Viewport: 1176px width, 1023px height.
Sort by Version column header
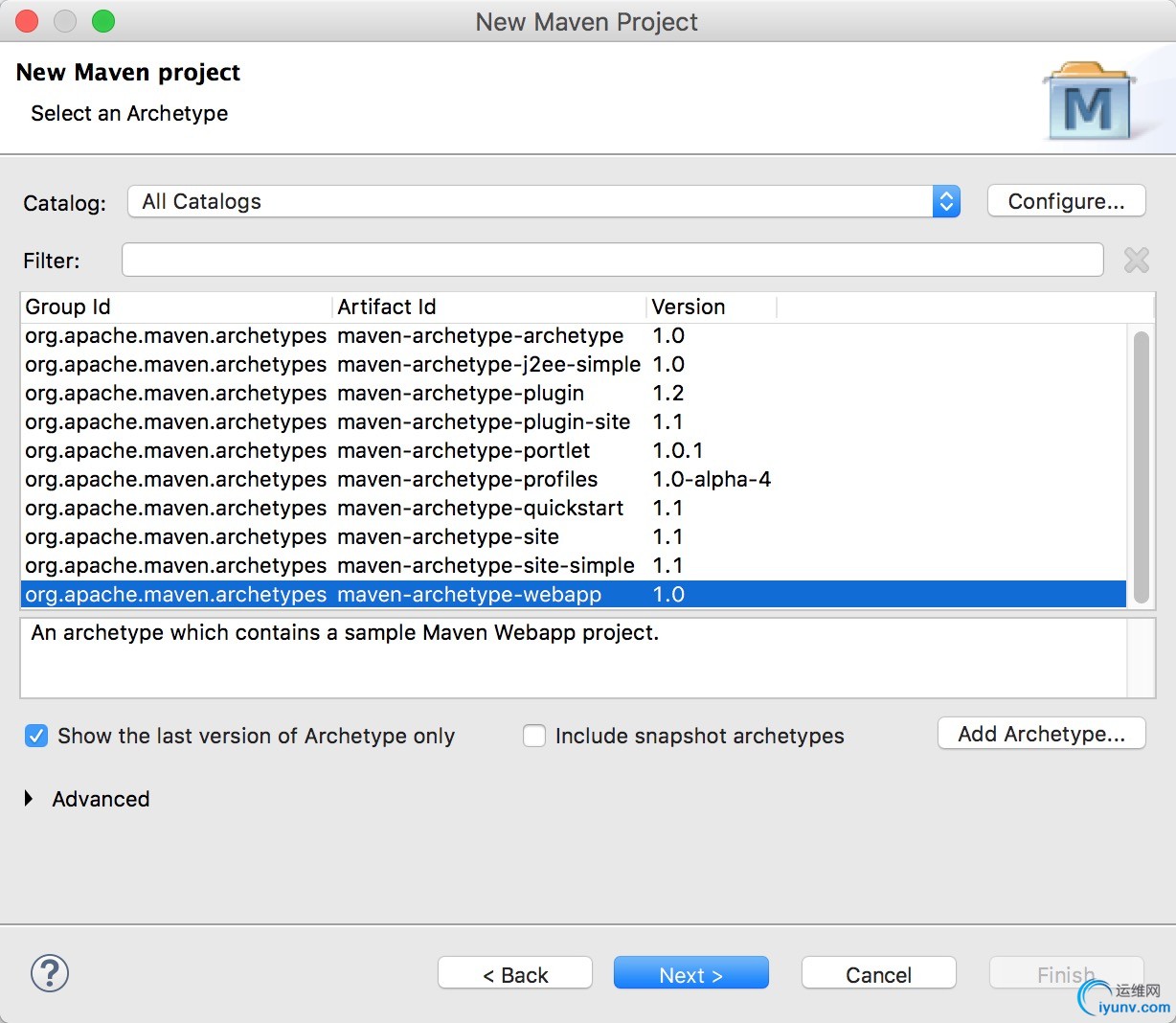(x=712, y=307)
